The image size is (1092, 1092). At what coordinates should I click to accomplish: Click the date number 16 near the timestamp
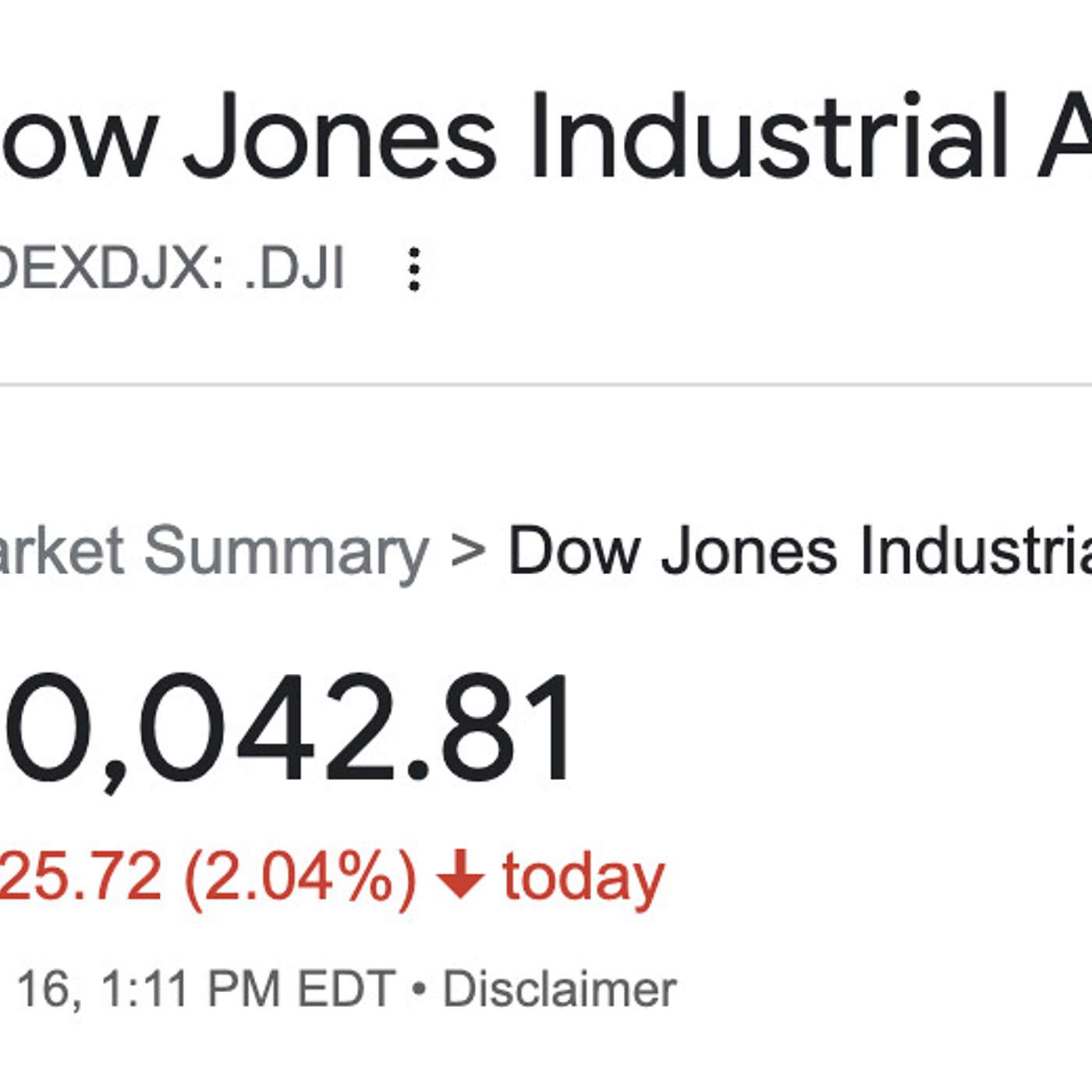pos(44,989)
